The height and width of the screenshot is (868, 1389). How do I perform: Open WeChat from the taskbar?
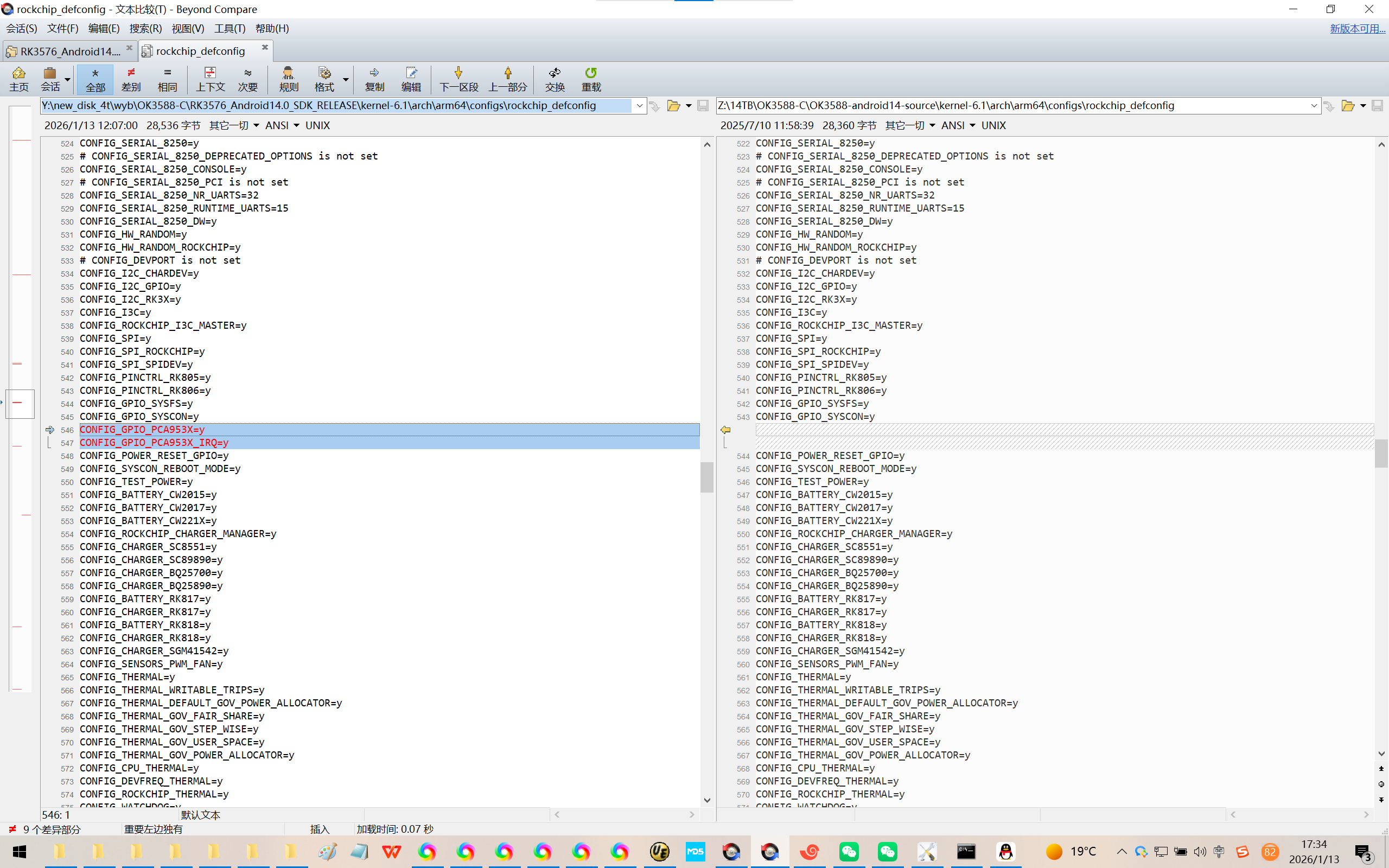pyautogui.click(x=849, y=851)
